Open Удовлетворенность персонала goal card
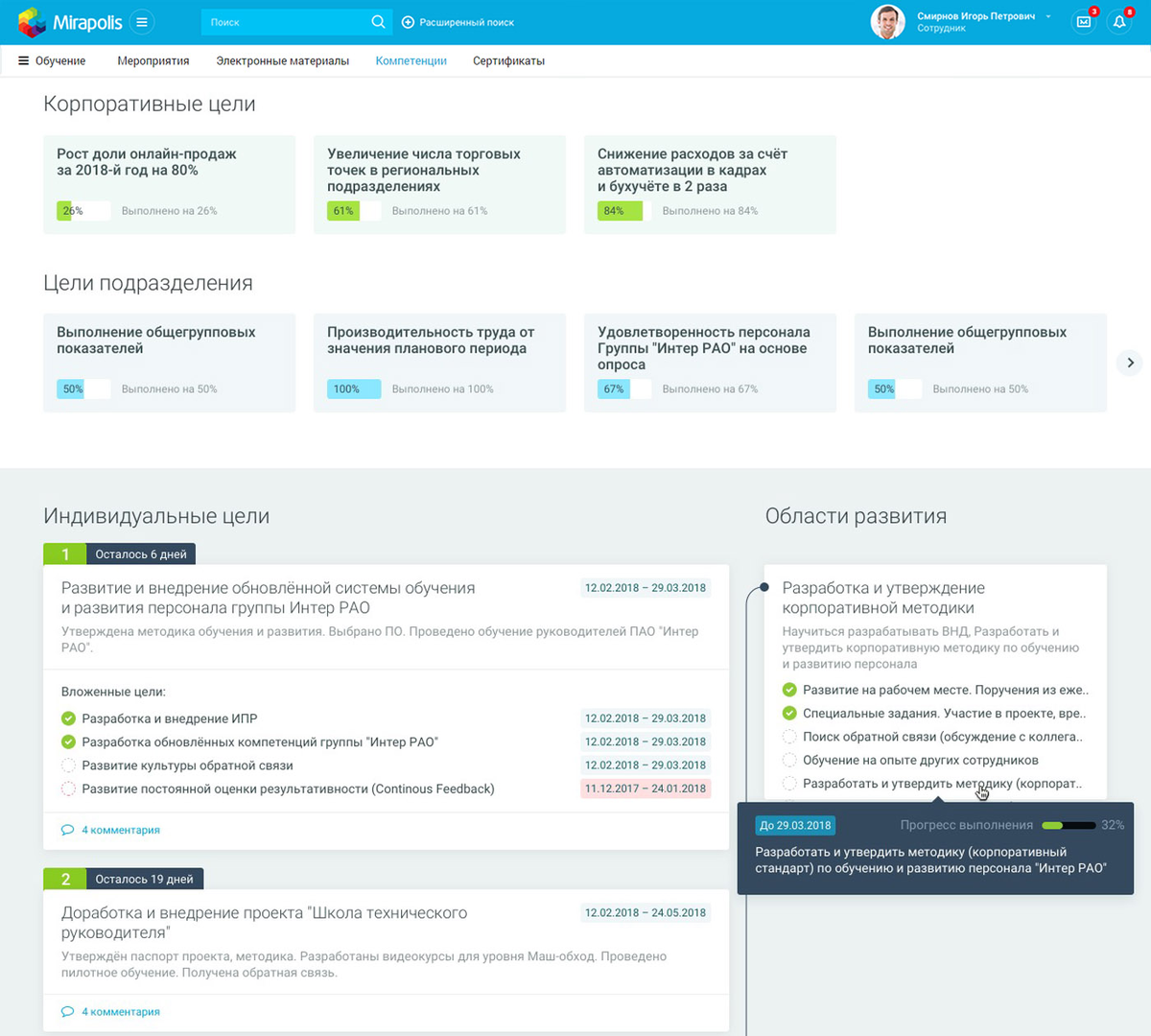Viewport: 1151px width, 1036px height. point(710,363)
